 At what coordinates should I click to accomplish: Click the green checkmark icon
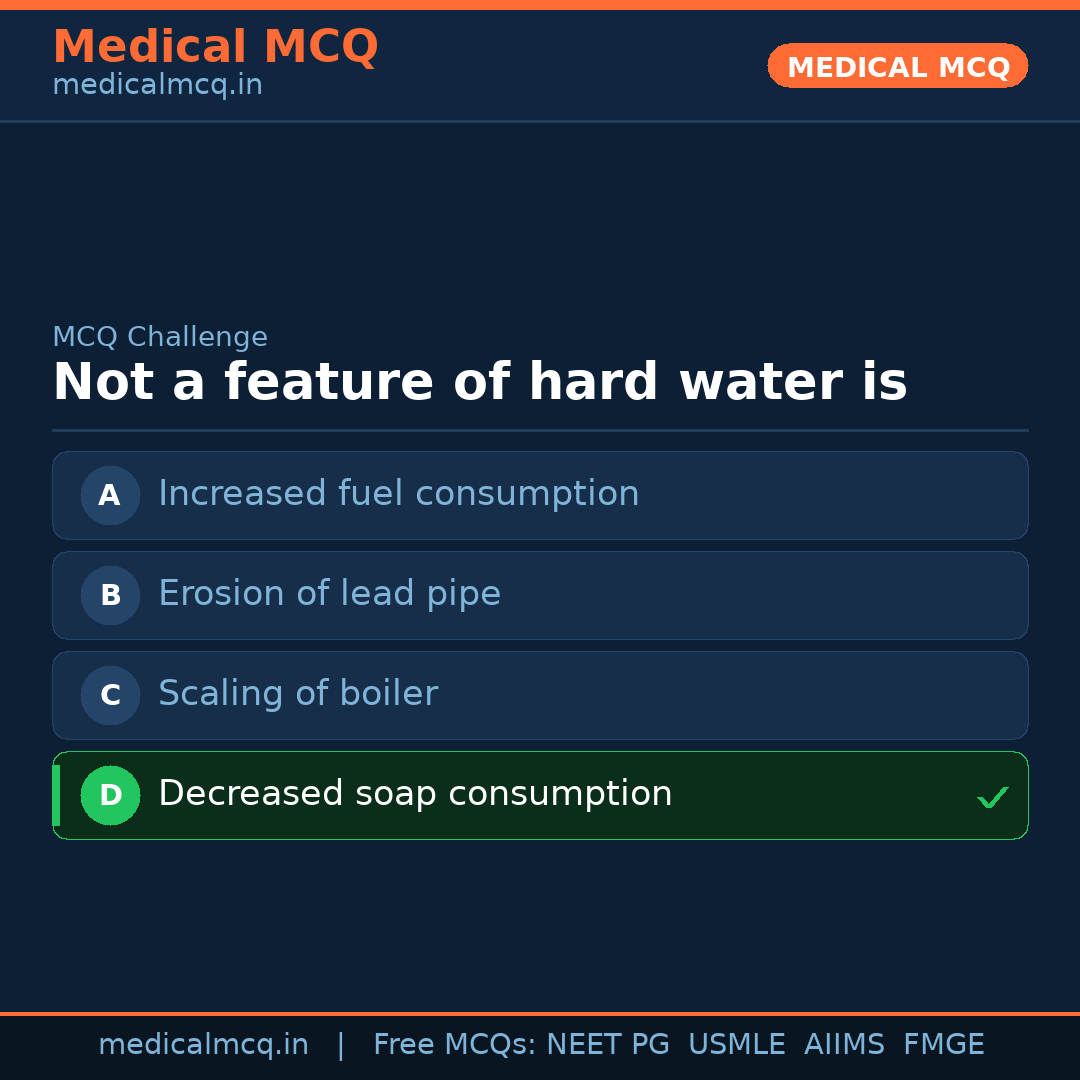[992, 797]
